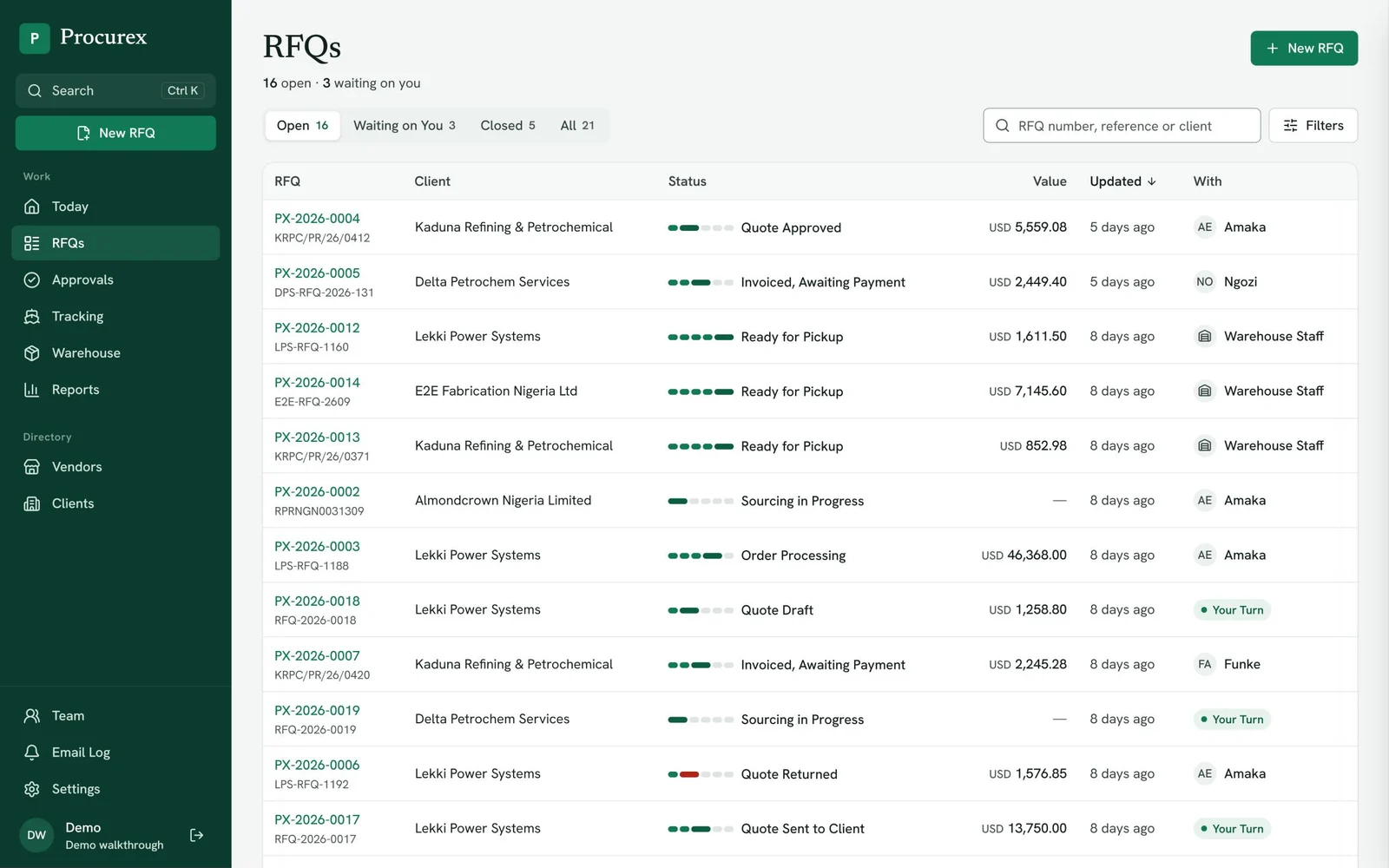Select the RFQs sidebar item
1389x868 pixels.
pos(115,243)
